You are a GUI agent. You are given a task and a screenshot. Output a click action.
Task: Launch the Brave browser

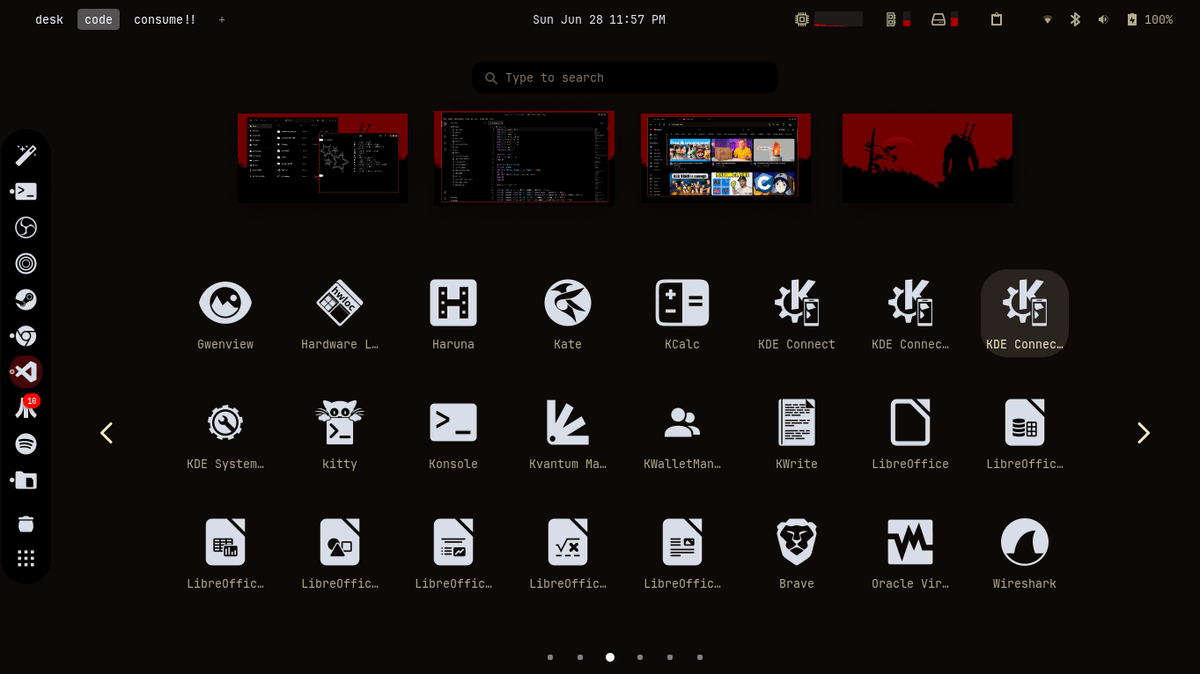[x=796, y=553]
